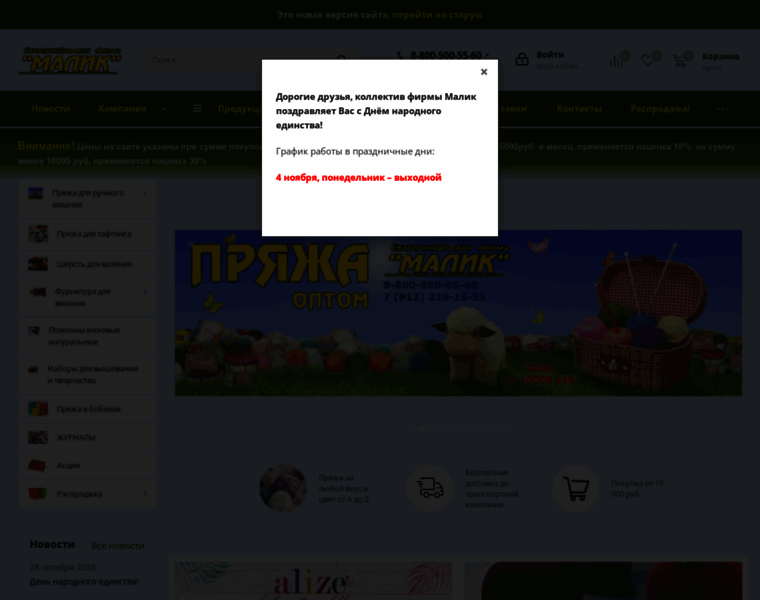The image size is (760, 600).
Task: Open Пряжа в бобинах category
Action: [x=89, y=409]
